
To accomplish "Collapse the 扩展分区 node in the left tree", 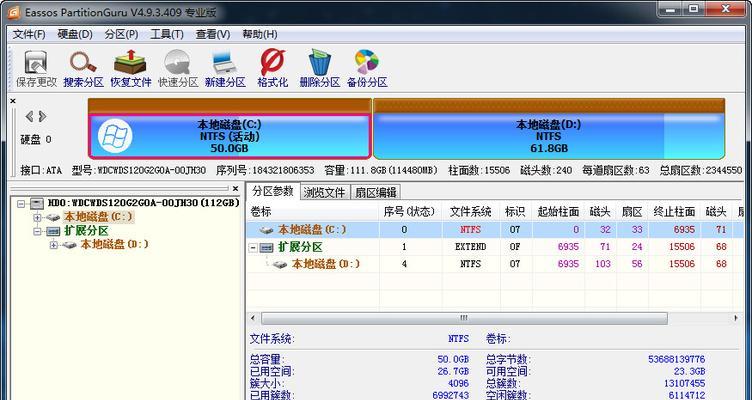I will (37, 232).
